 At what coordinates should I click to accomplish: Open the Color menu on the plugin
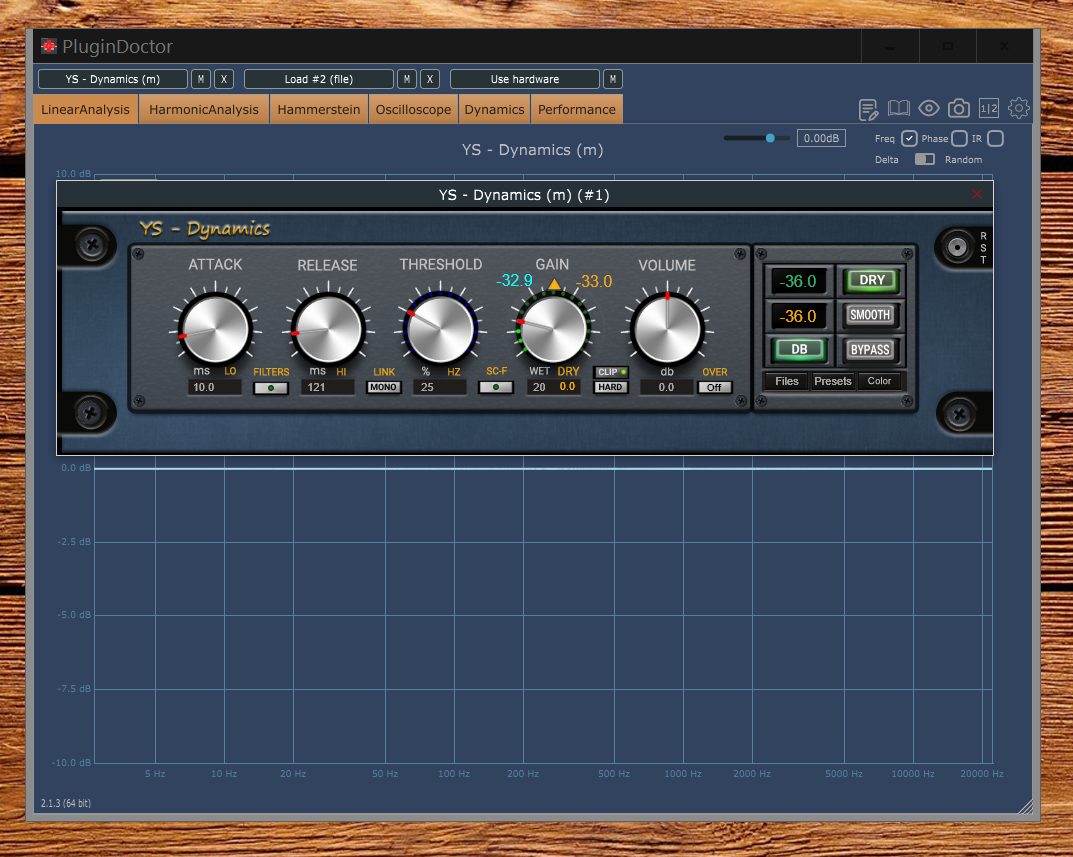pyautogui.click(x=880, y=381)
